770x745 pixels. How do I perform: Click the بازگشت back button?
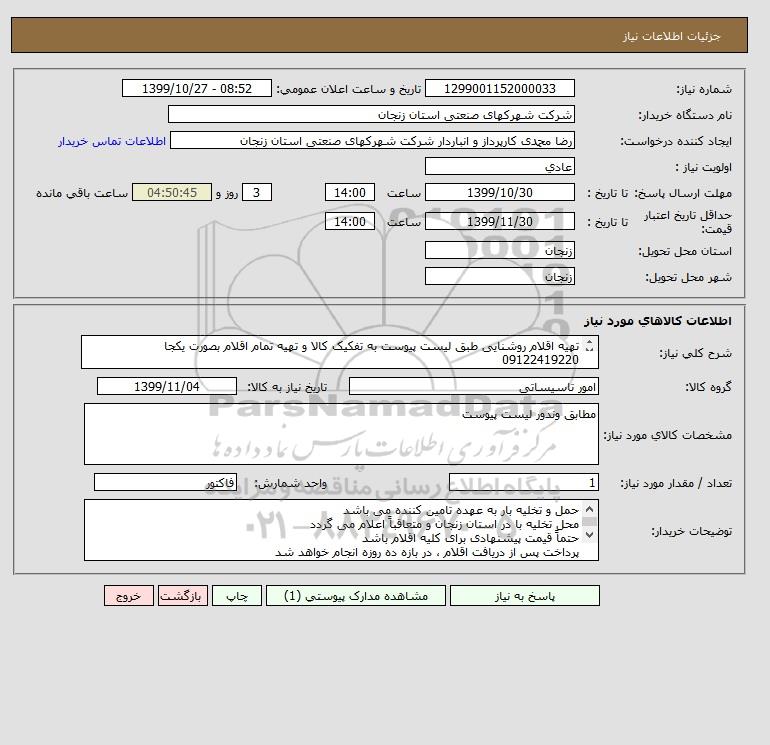tap(183, 596)
